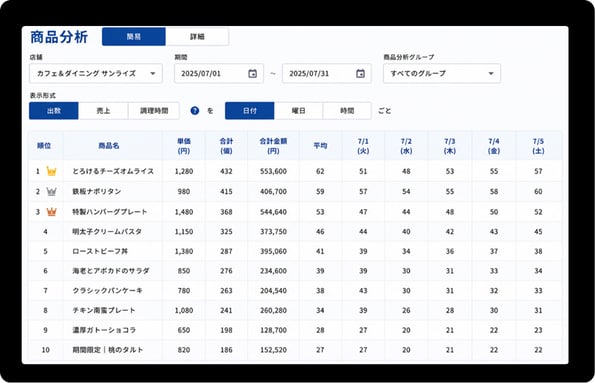
Task: Click the 7/3(木) column header
Action: tap(450, 146)
